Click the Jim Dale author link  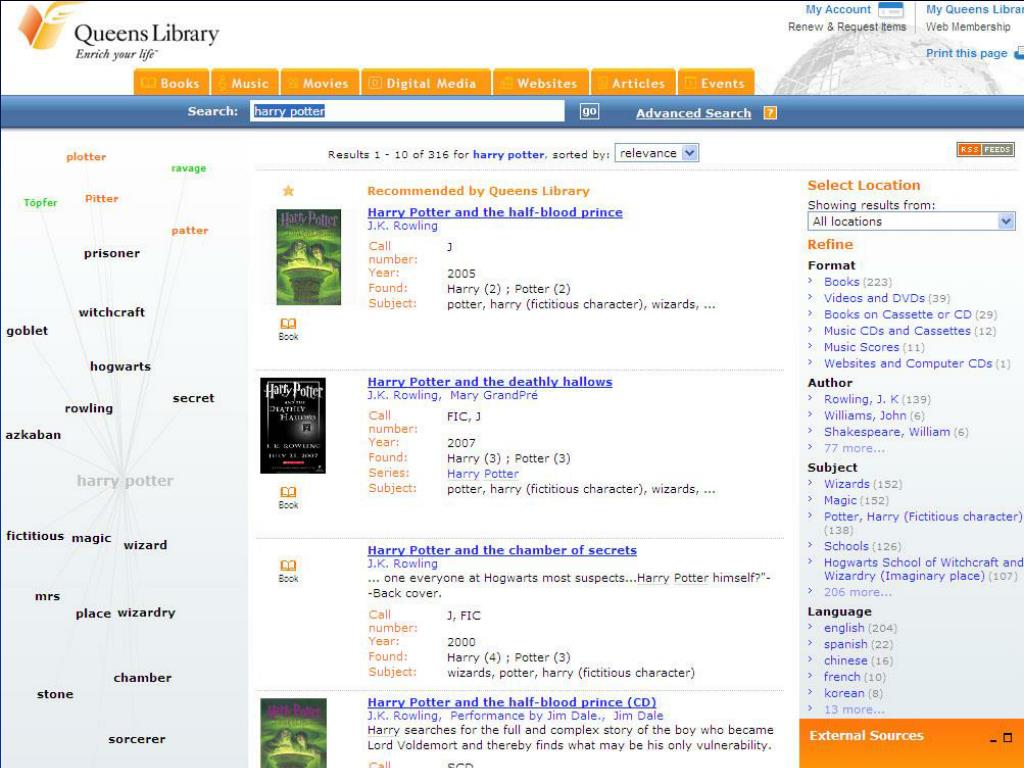coord(638,716)
